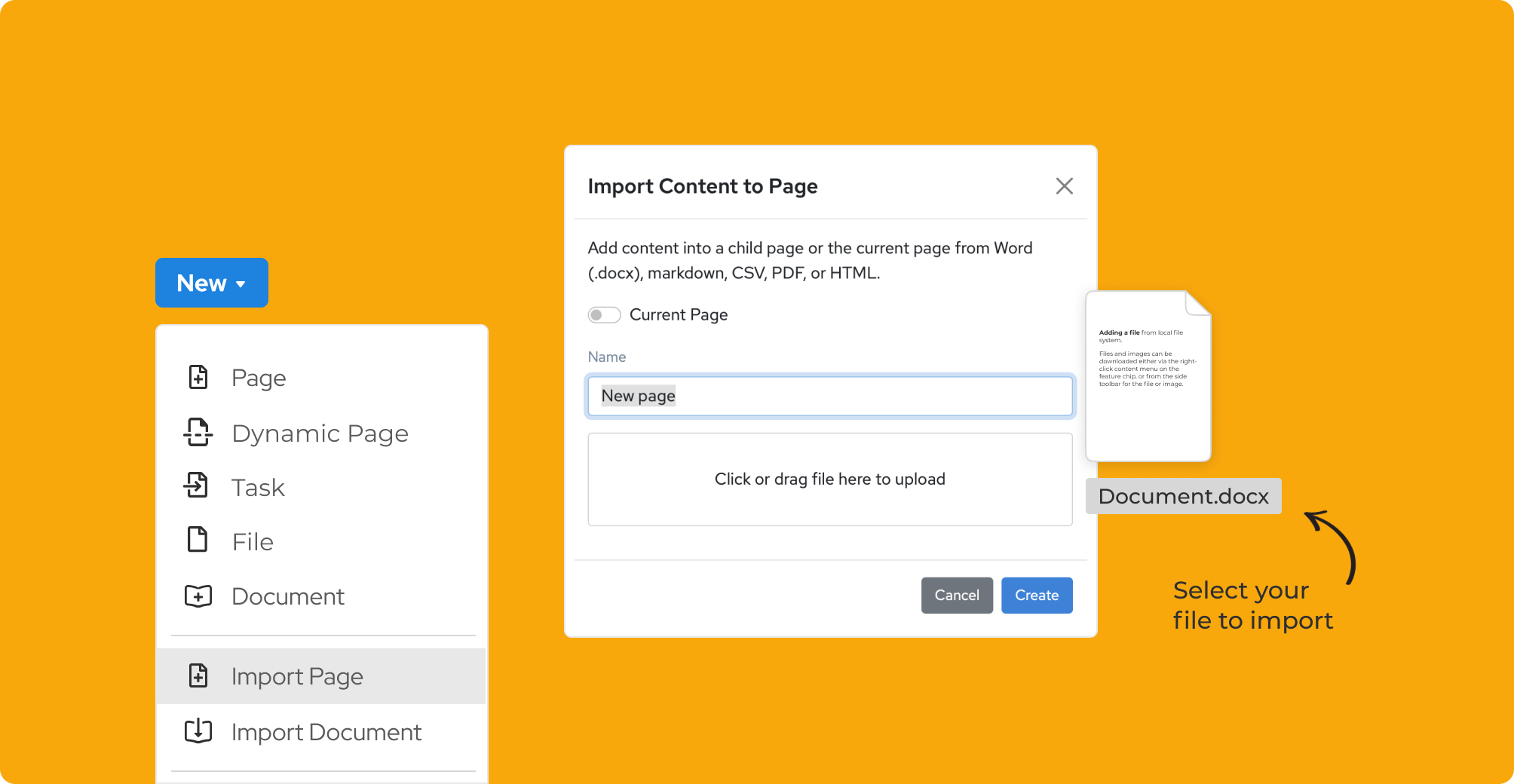Toggle the Current Page switch
The height and width of the screenshot is (784, 1514).
point(604,315)
